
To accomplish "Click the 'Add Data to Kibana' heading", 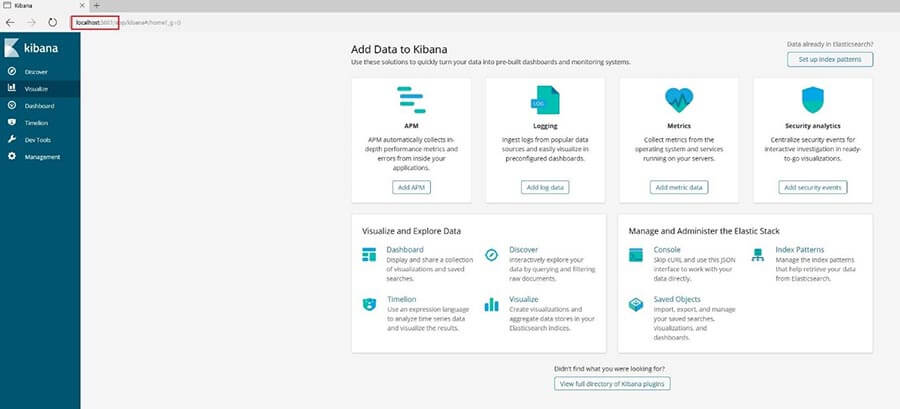I will (399, 49).
